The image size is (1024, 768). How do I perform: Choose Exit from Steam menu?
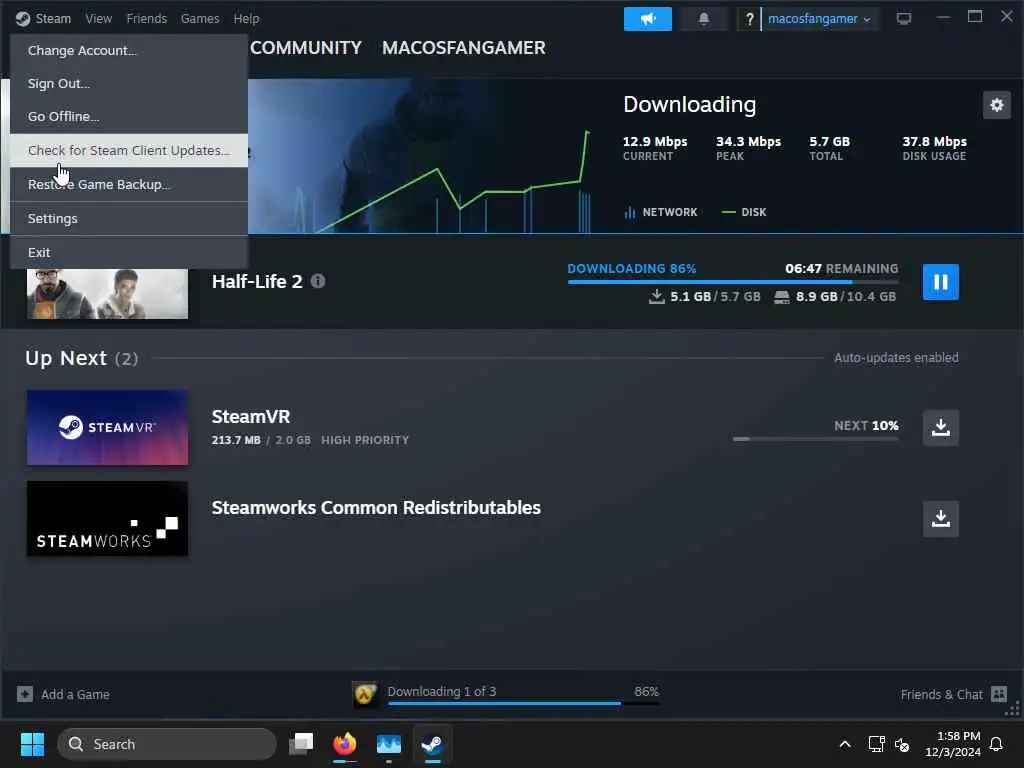pos(129,253)
